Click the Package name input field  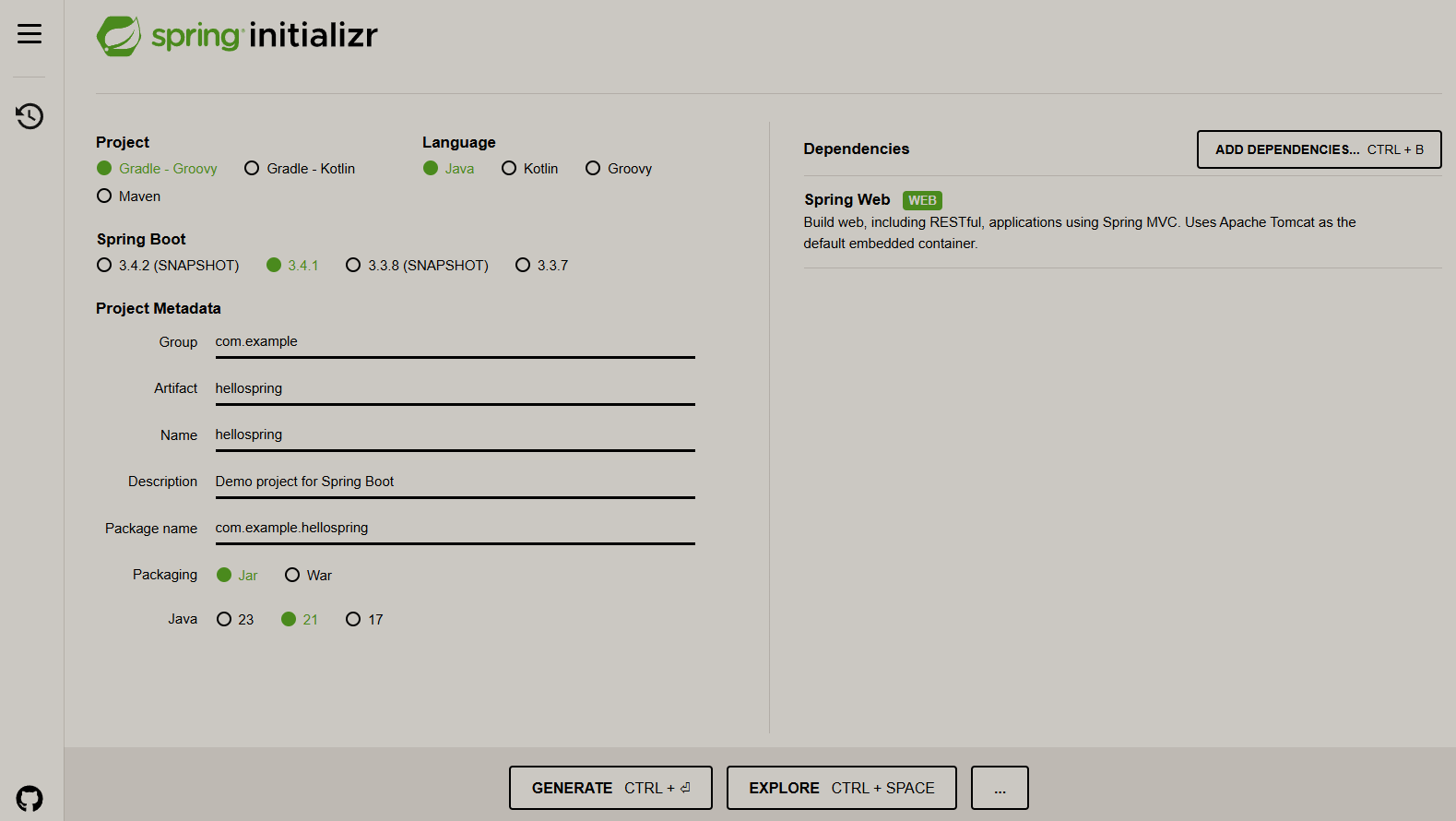(456, 529)
